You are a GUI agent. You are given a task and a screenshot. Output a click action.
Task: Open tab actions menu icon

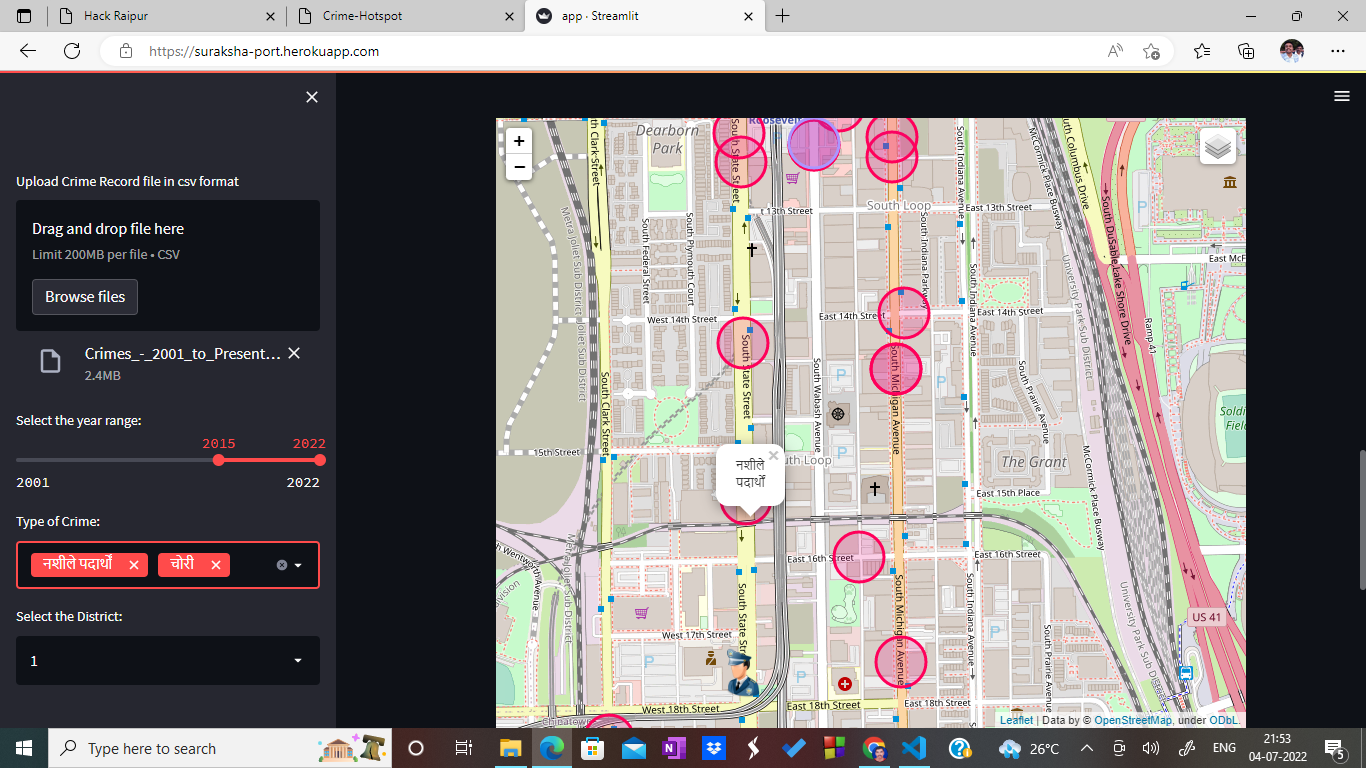(24, 16)
